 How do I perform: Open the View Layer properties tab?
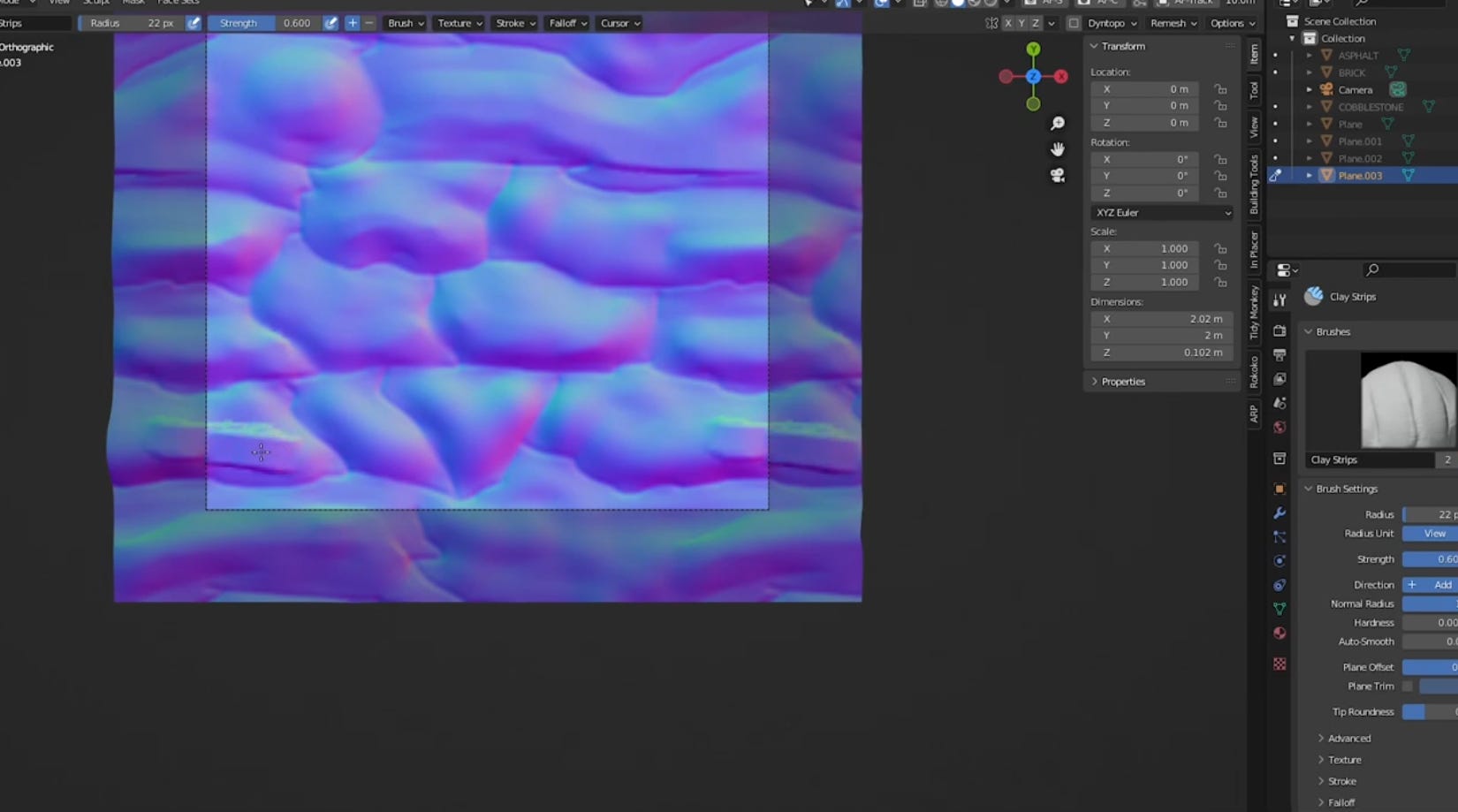tap(1280, 379)
